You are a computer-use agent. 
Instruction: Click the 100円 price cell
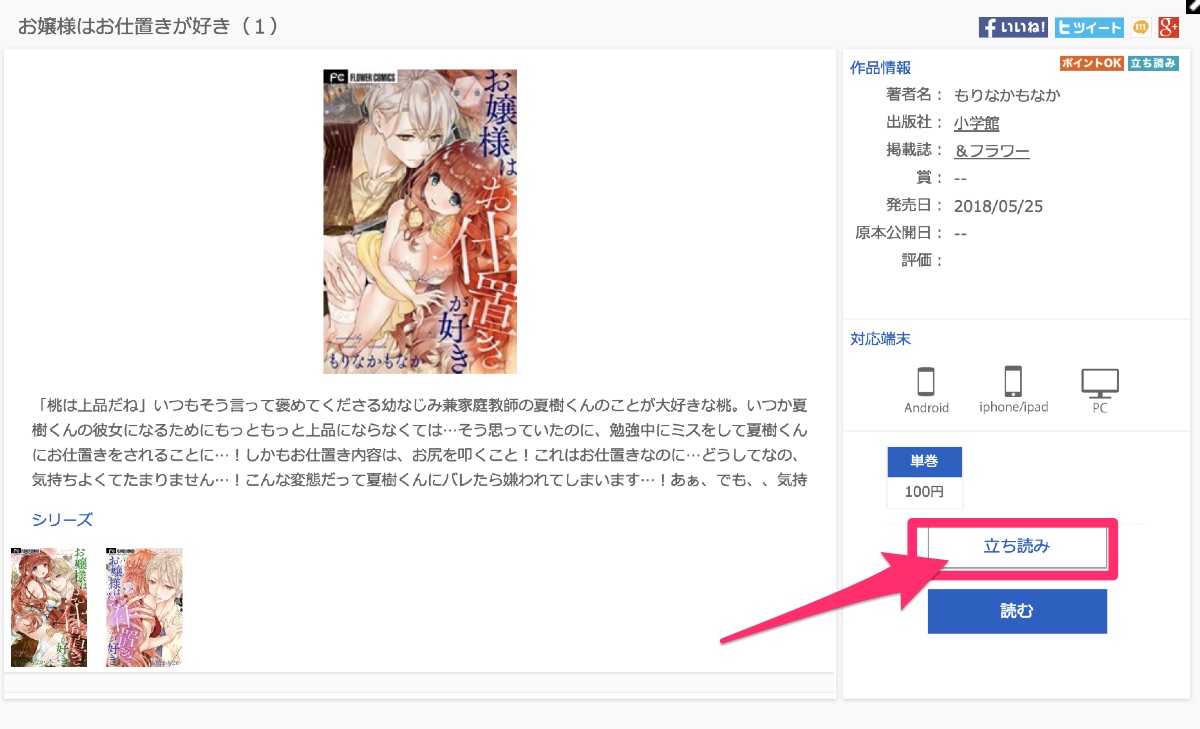[924, 492]
